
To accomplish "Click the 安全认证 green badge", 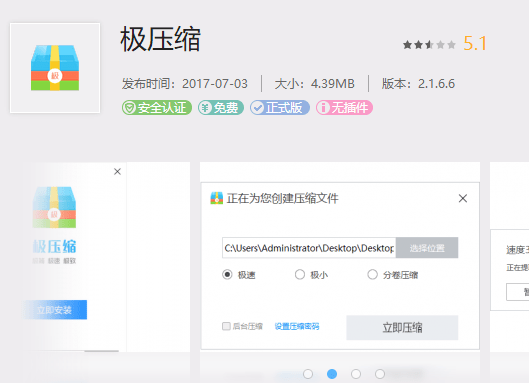I will pyautogui.click(x=157, y=108).
